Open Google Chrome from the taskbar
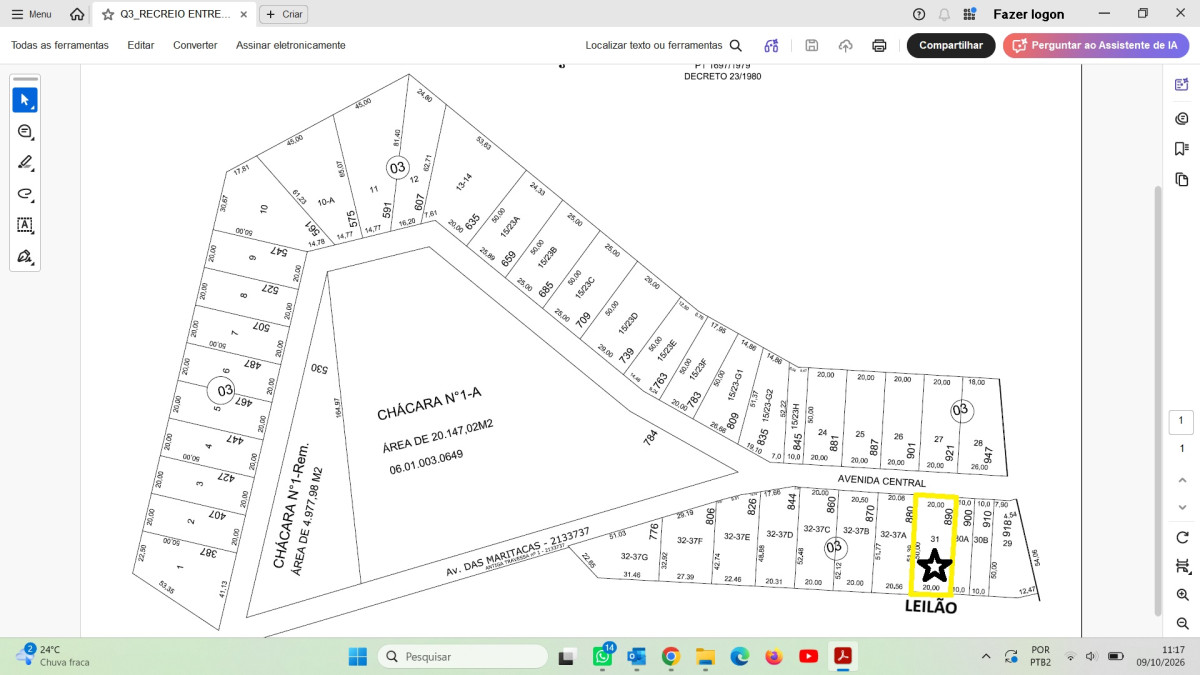Viewport: 1200px width, 675px height. tap(671, 657)
